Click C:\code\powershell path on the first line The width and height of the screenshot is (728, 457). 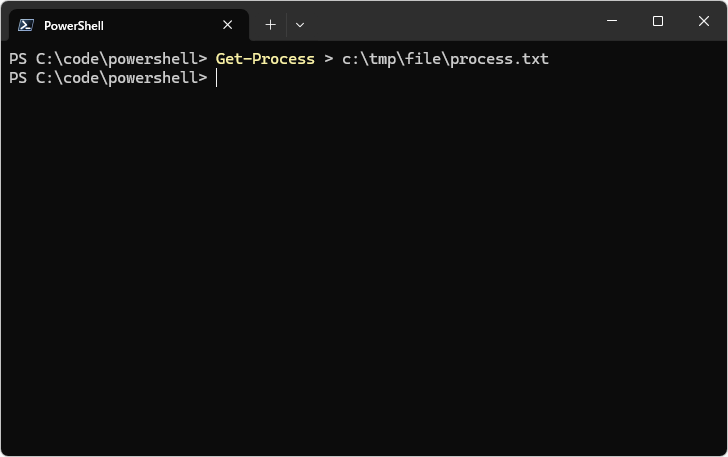click(x=117, y=59)
